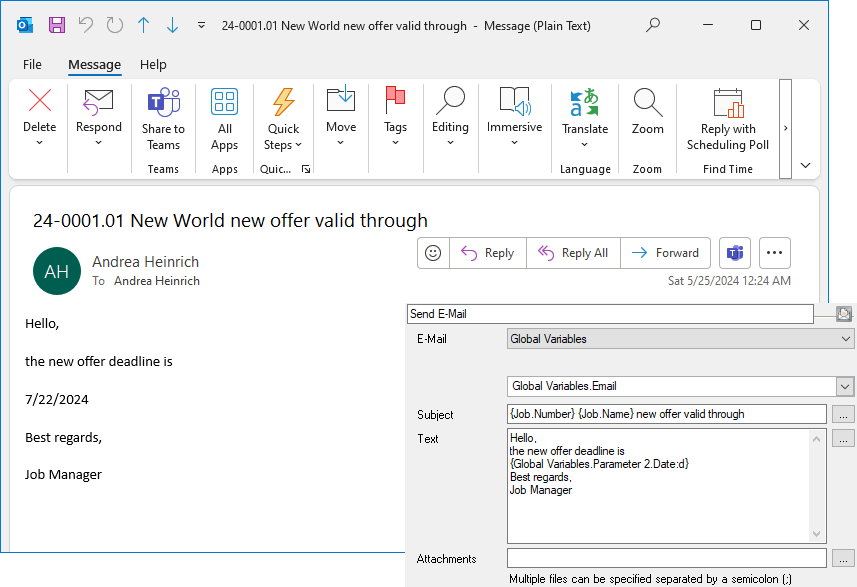Click the Zoom magnifier icon
Viewport: 857px width, 587px height.
click(647, 102)
